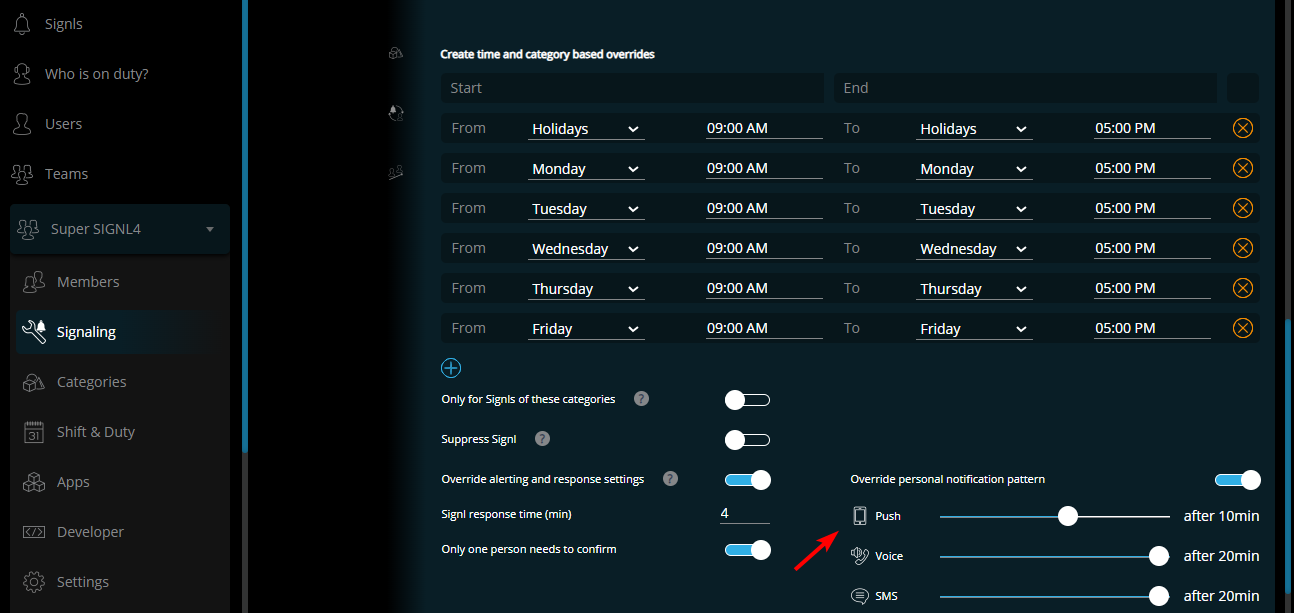
Task: Click help icon for Override alerting settings
Action: pyautogui.click(x=670, y=479)
